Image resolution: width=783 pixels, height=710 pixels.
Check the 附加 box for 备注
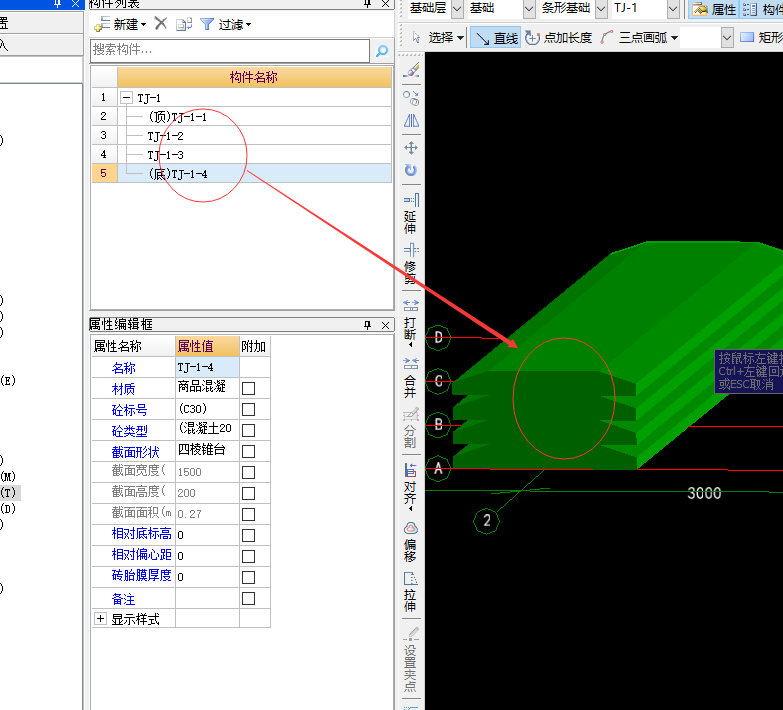pyautogui.click(x=248, y=598)
